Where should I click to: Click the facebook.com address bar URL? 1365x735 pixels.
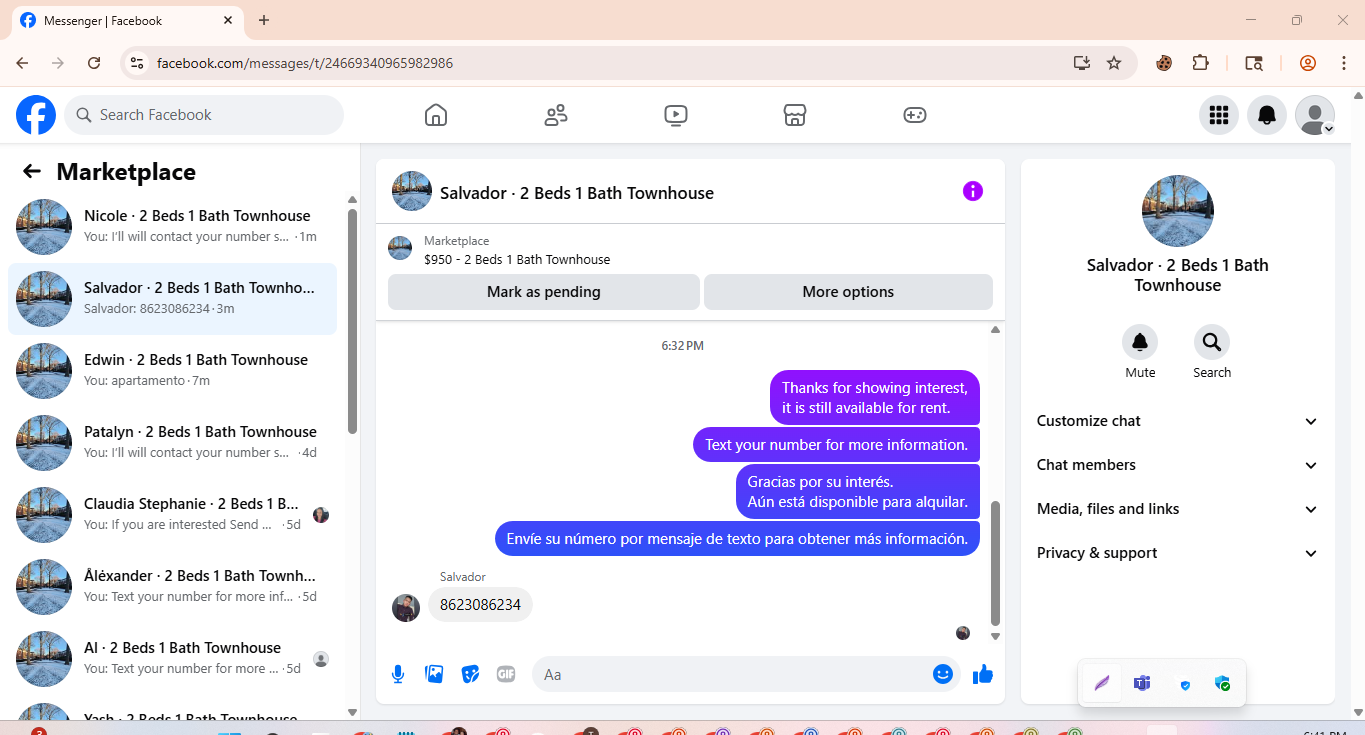305,63
